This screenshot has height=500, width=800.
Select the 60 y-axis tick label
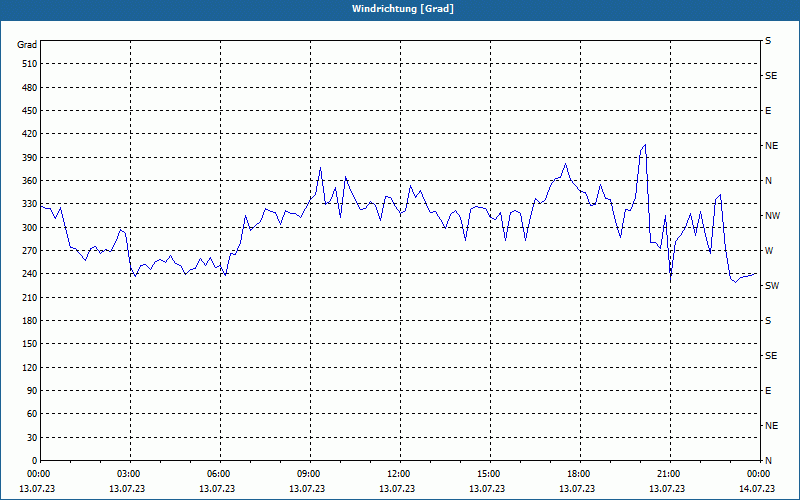click(31, 414)
